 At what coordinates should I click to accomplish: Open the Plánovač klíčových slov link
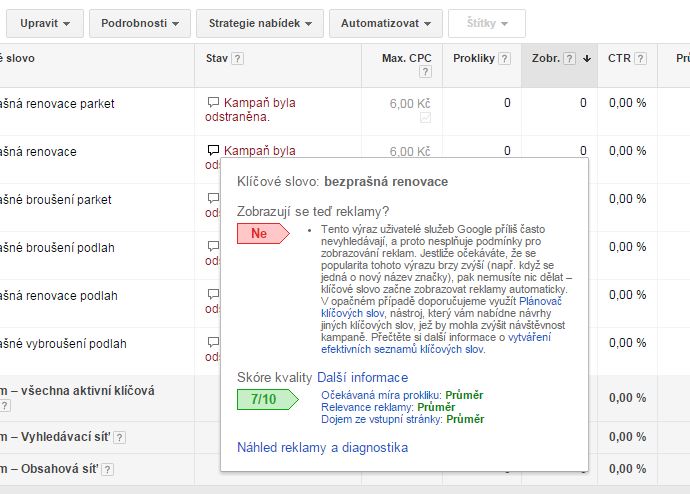[x=441, y=307]
